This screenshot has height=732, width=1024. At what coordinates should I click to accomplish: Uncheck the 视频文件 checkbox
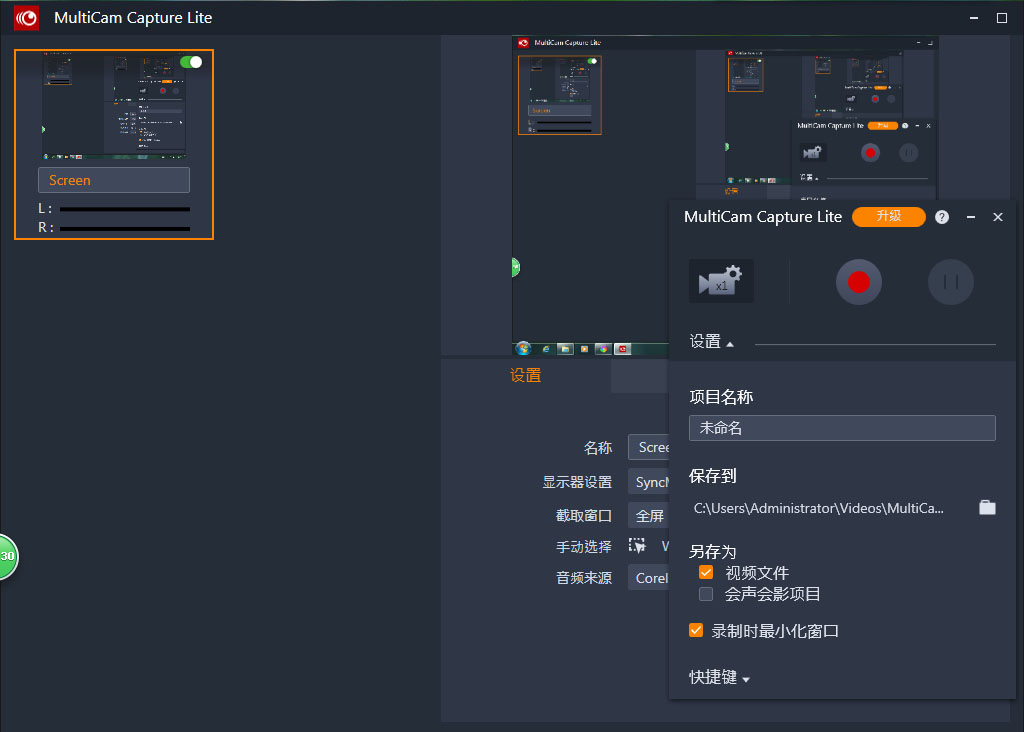706,573
